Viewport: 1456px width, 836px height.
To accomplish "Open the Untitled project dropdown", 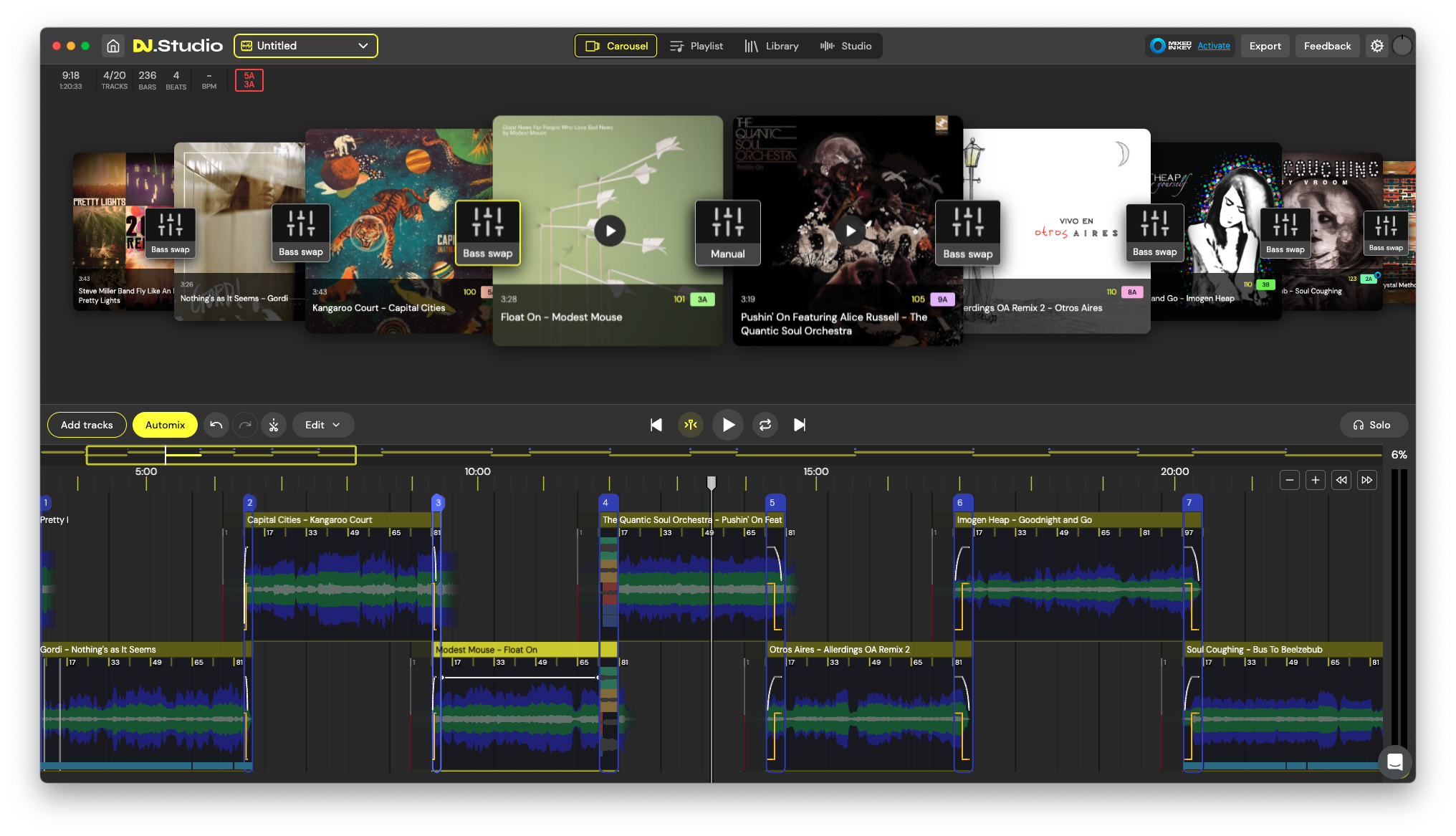I will point(306,46).
